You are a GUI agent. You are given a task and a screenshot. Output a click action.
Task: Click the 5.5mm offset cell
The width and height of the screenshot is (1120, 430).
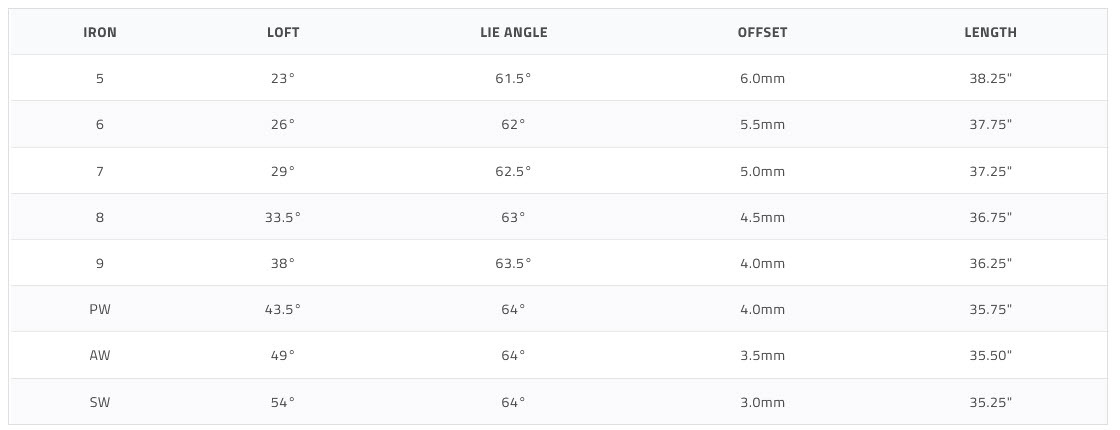pyautogui.click(x=762, y=125)
